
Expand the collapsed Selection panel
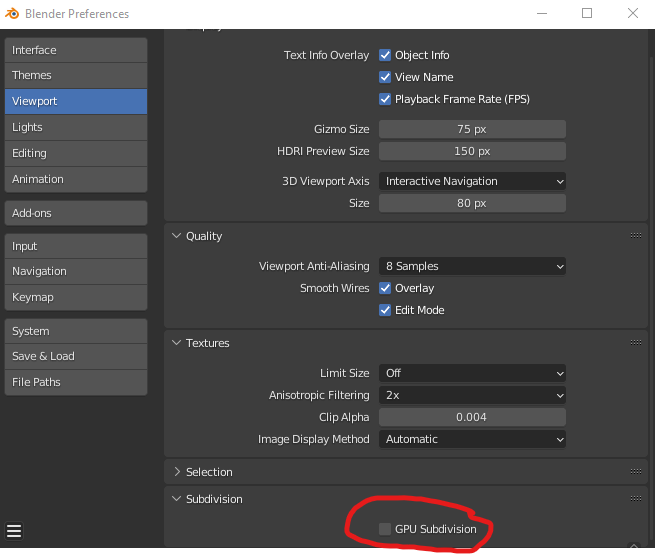coord(208,472)
